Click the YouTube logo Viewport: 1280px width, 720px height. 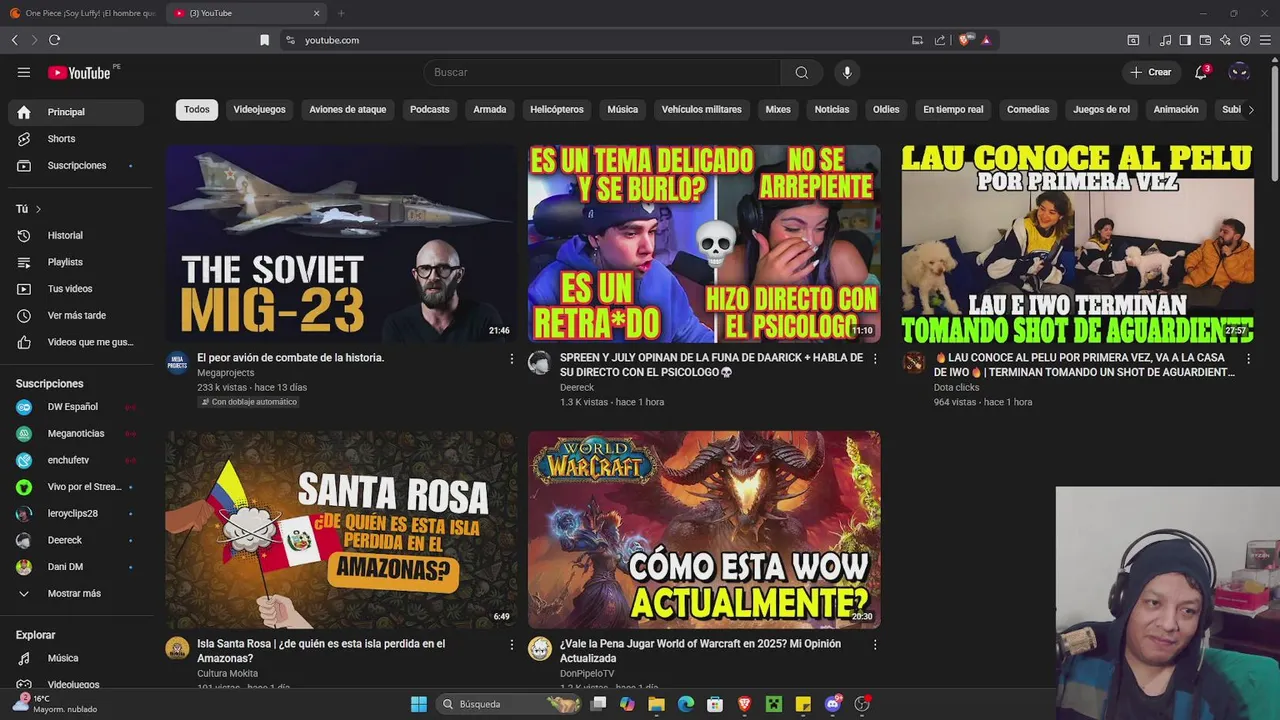[79, 72]
